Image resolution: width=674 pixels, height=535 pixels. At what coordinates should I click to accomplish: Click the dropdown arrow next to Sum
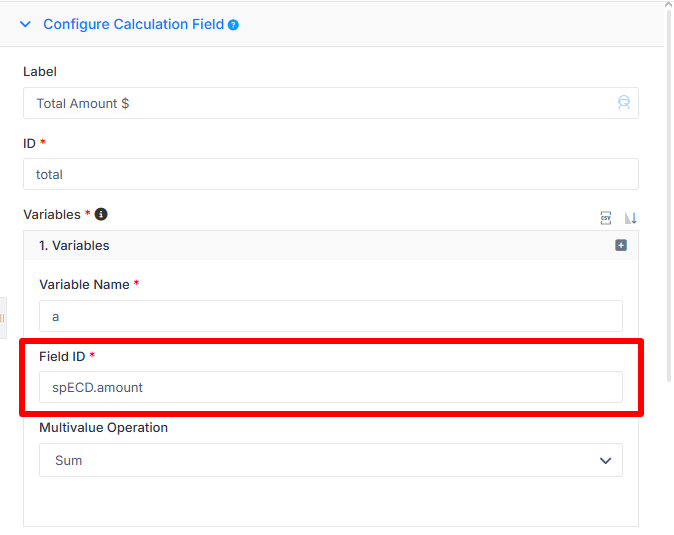605,461
